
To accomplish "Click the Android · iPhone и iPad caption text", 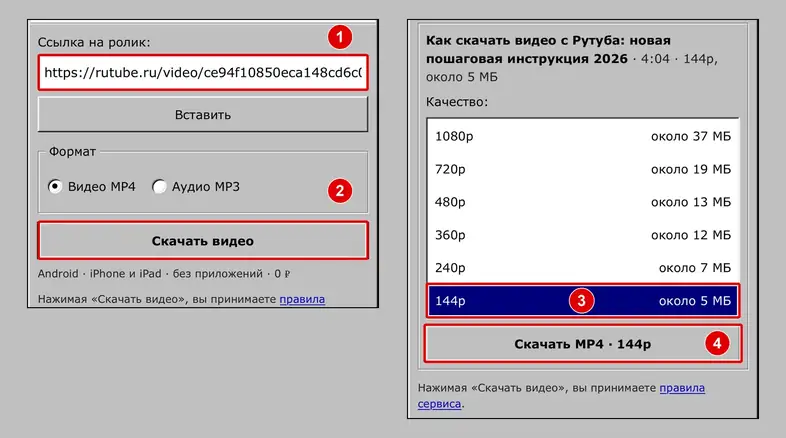I will (164, 274).
